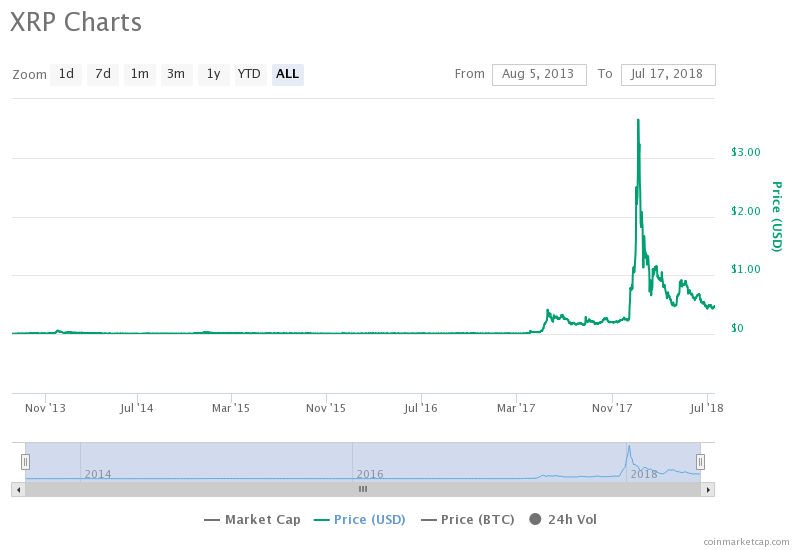This screenshot has width=800, height=550.
Task: Click the Nov '13 axis label
Action: coord(45,408)
